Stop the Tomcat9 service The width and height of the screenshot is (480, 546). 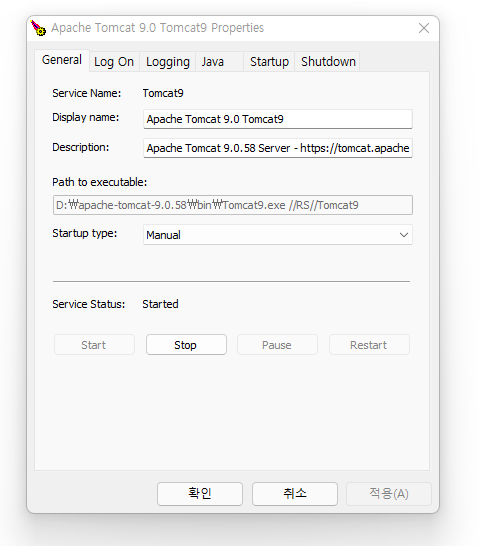[186, 345]
